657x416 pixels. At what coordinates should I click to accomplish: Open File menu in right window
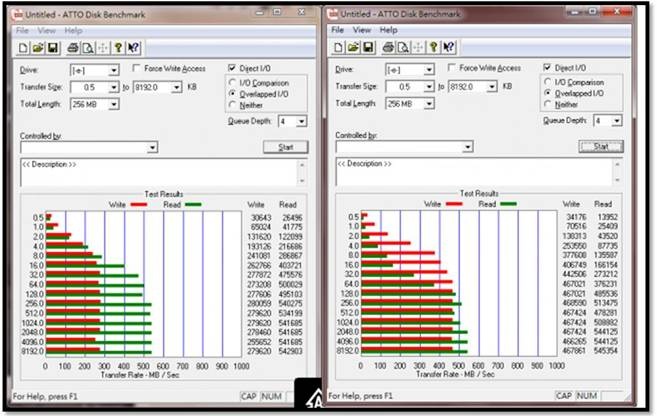(x=337, y=30)
